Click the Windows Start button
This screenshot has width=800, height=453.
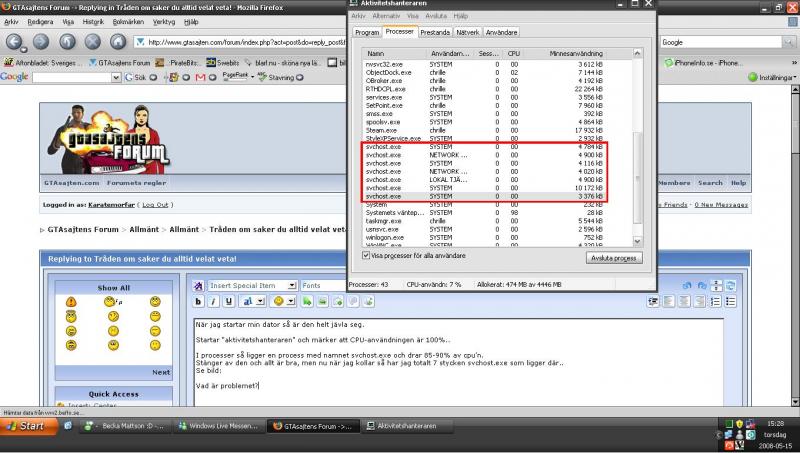point(27,426)
